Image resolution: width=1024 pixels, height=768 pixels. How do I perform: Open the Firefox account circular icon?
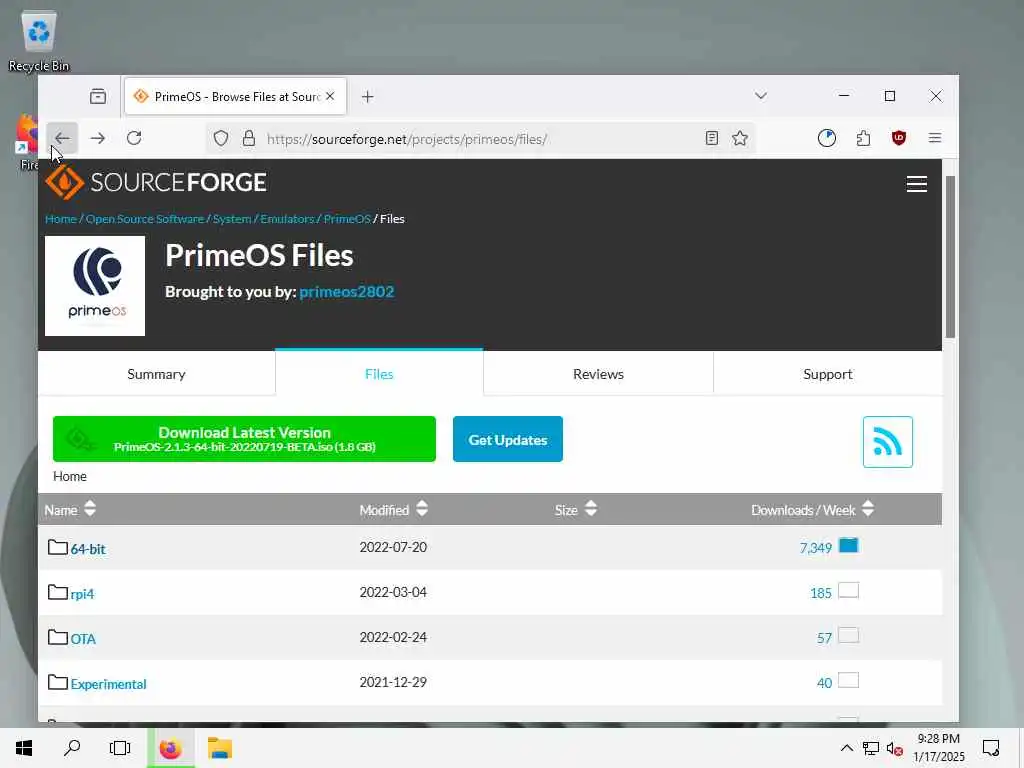[x=827, y=138]
